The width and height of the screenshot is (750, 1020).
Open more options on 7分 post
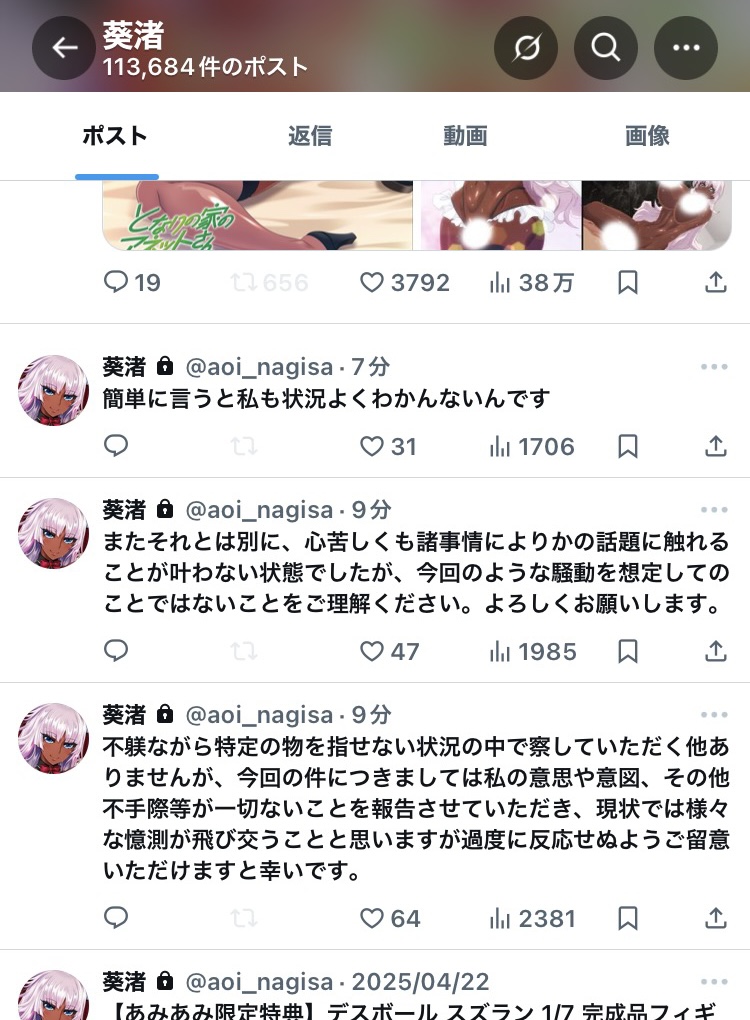click(x=714, y=367)
